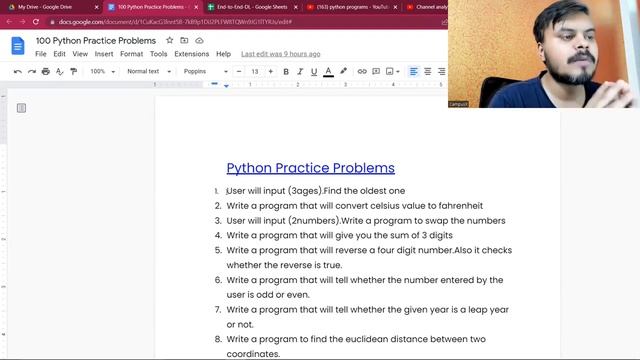Viewport: 640px width, 360px height.
Task: Click the font size field showing 13
Action: [255, 71]
